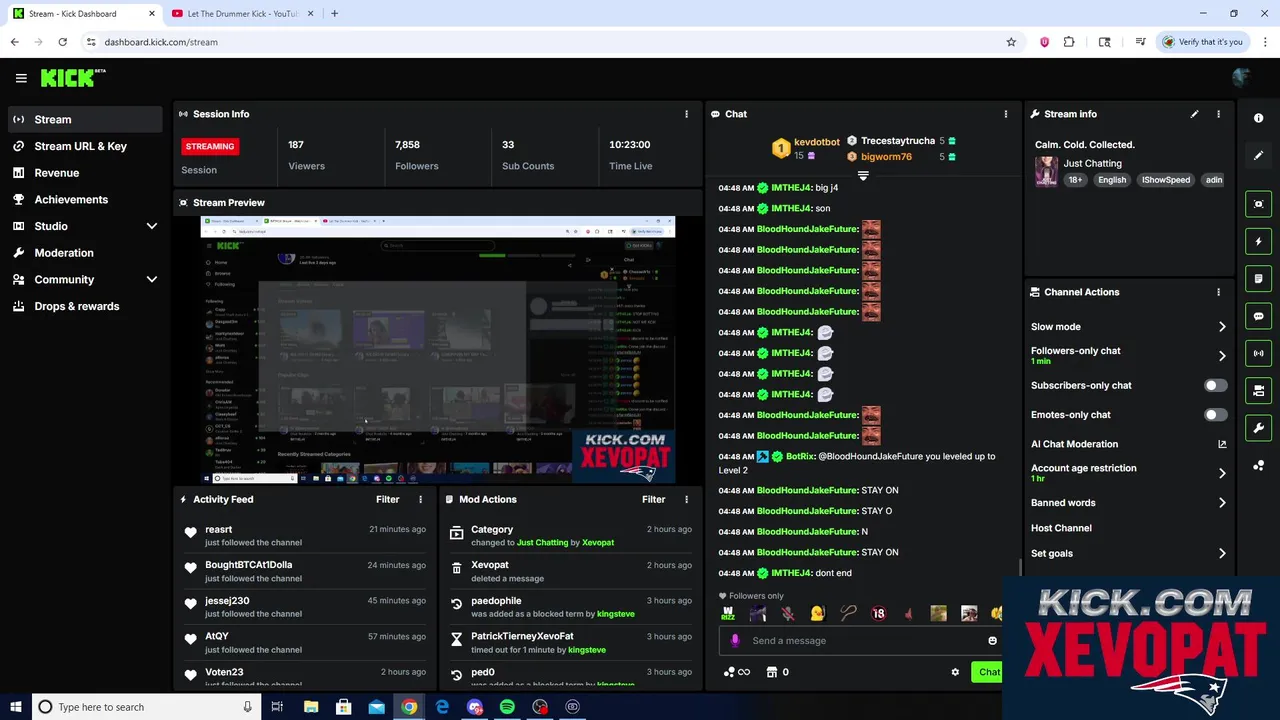The image size is (1280, 720).
Task: Open AI Chat Moderation external link
Action: pos(1222,444)
